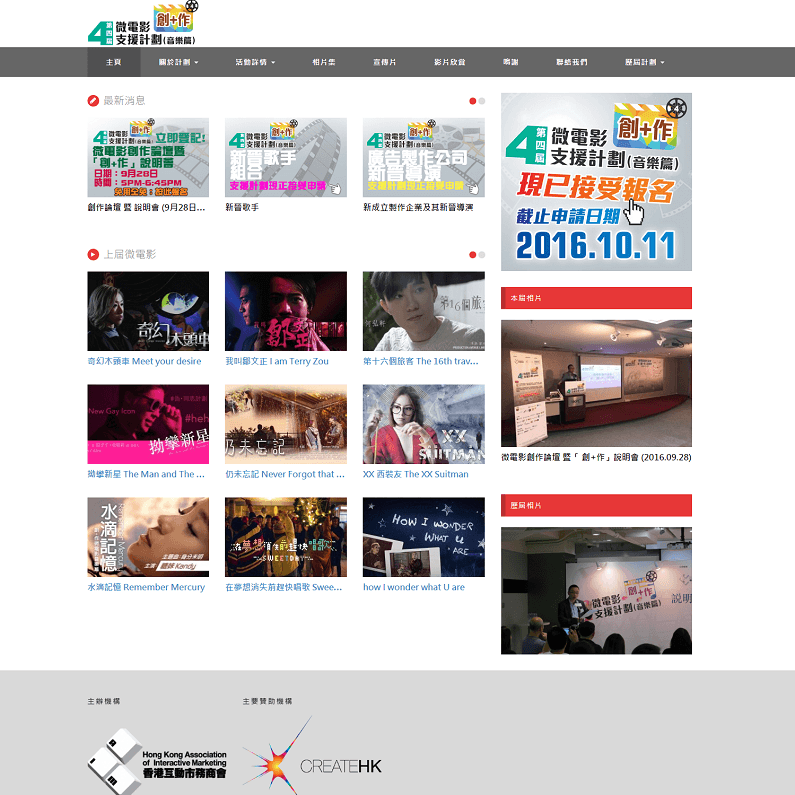Click the 最新消息 section heading

pos(124,100)
